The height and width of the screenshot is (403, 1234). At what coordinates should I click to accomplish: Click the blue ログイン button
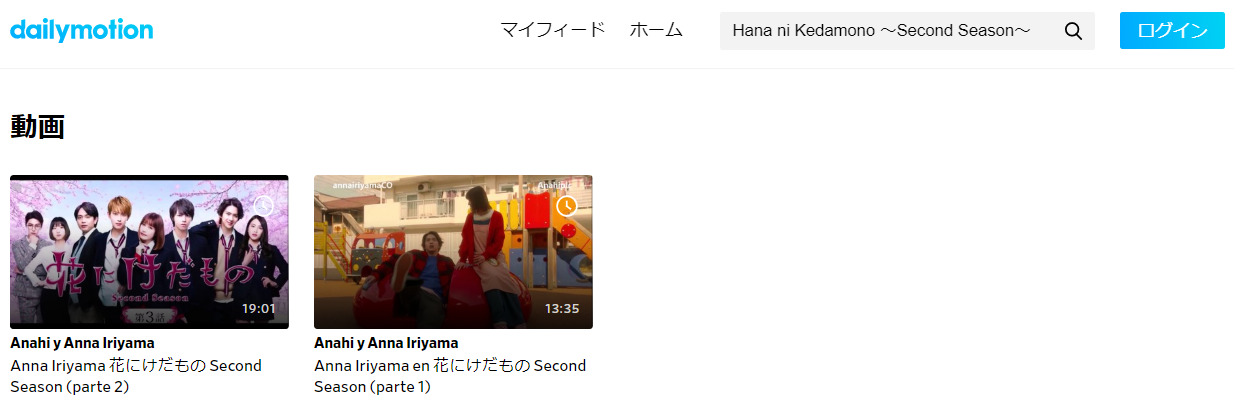(1172, 31)
